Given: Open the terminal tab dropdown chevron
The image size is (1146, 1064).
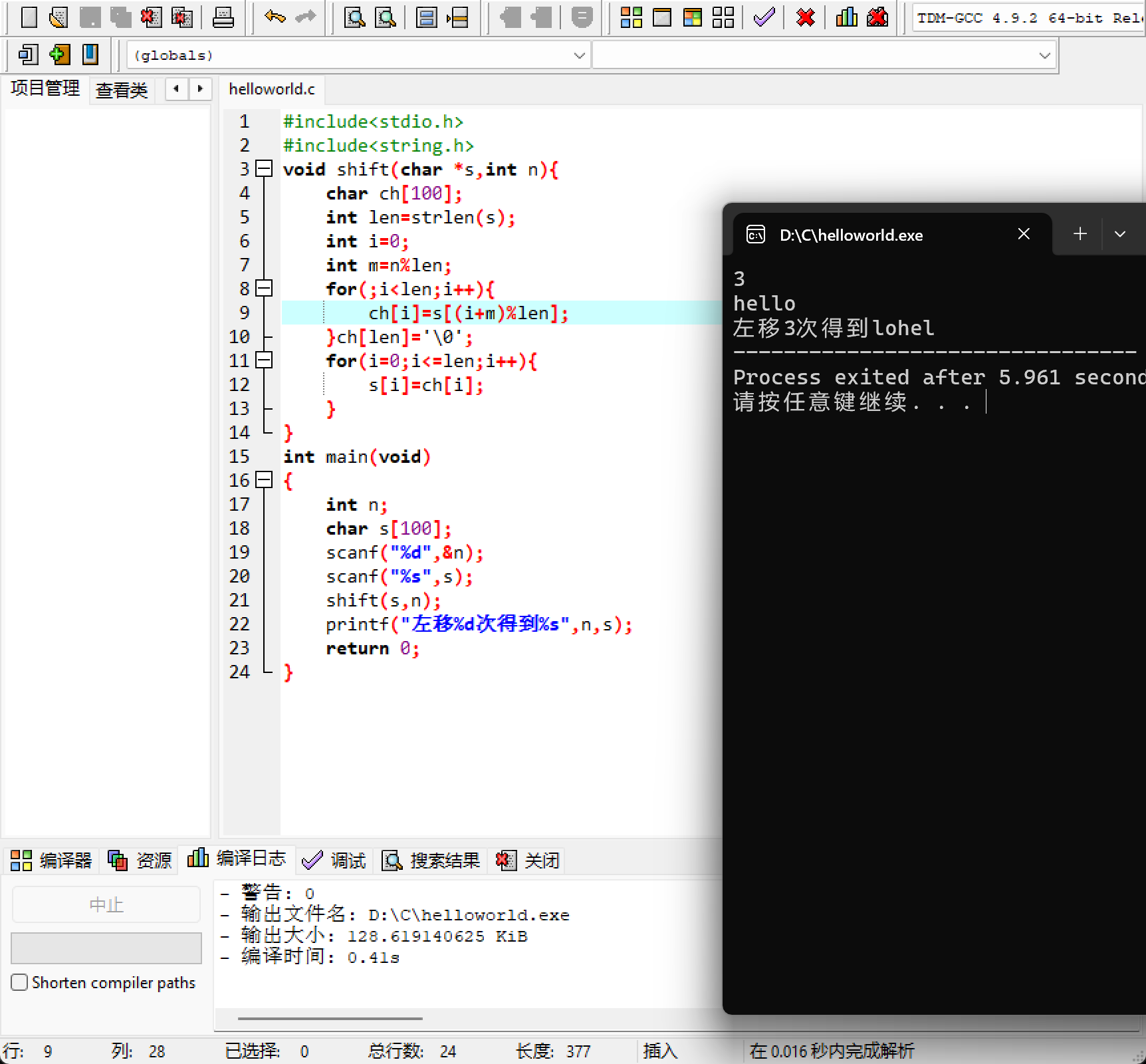Looking at the screenshot, I should tap(1120, 234).
